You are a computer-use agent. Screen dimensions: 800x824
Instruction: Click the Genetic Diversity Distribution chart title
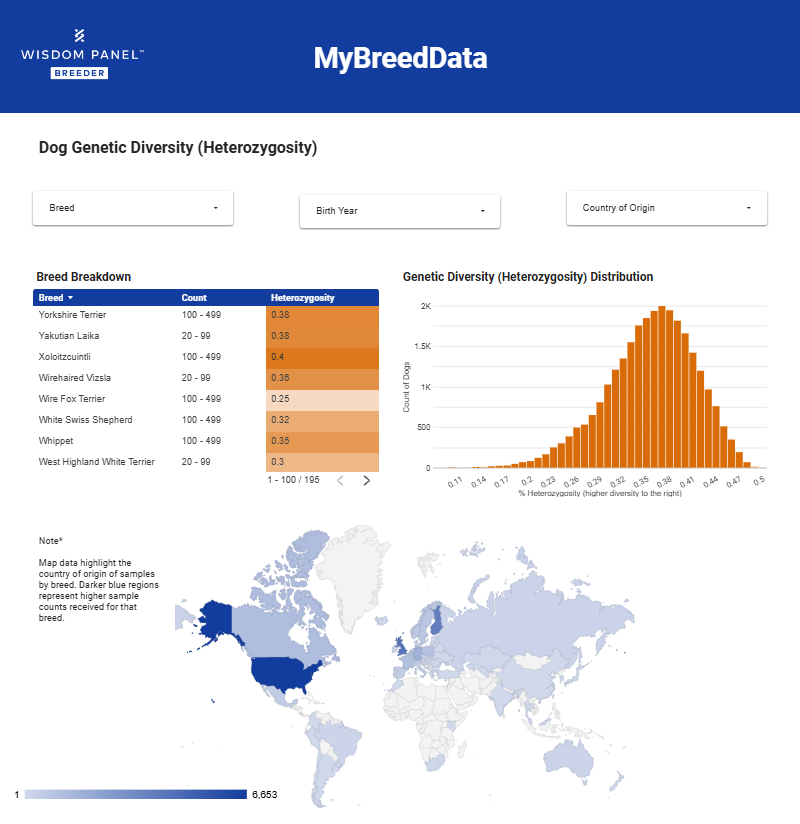pos(528,277)
